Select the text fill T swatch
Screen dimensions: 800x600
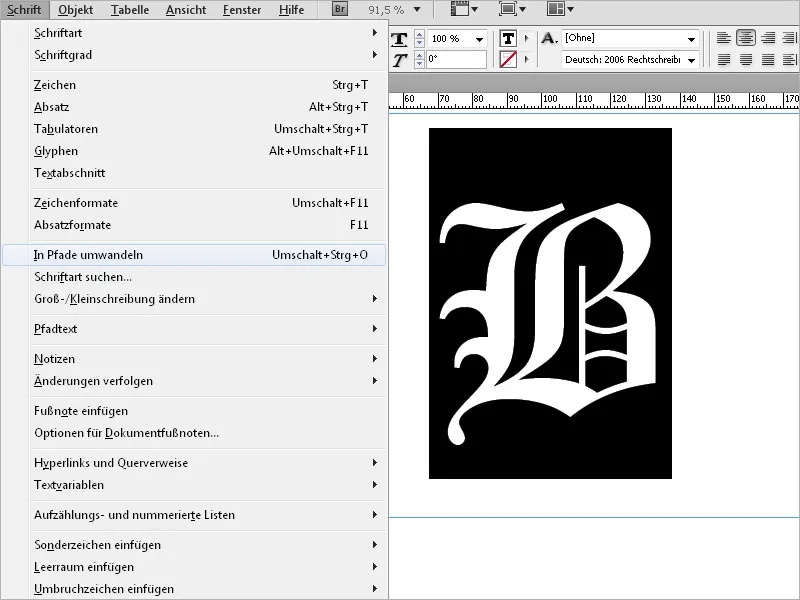pos(508,39)
